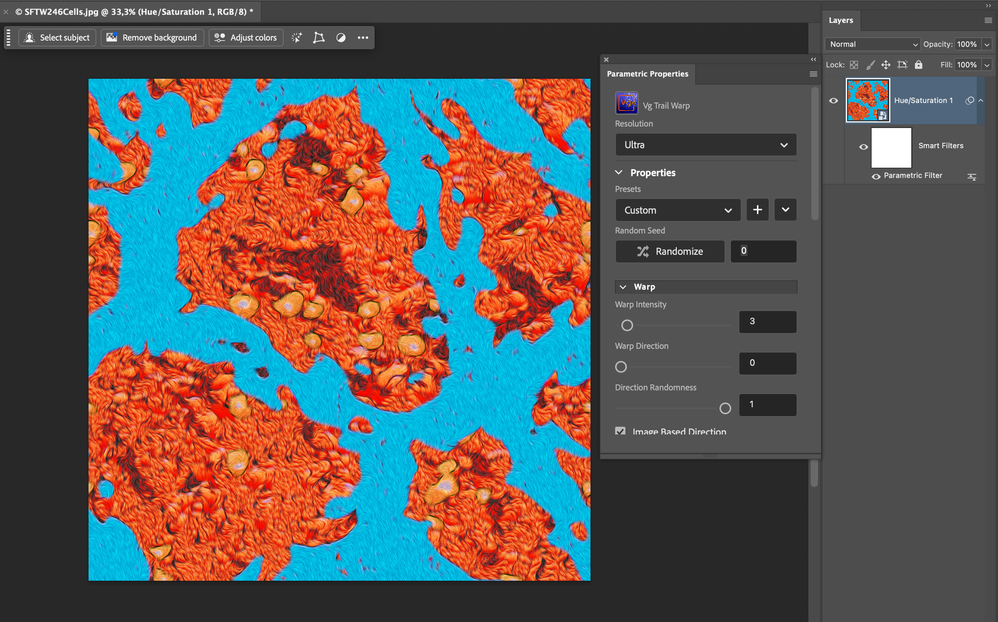Viewport: 998px width, 622px height.
Task: Select the Parametric Properties tab
Action: tap(647, 74)
